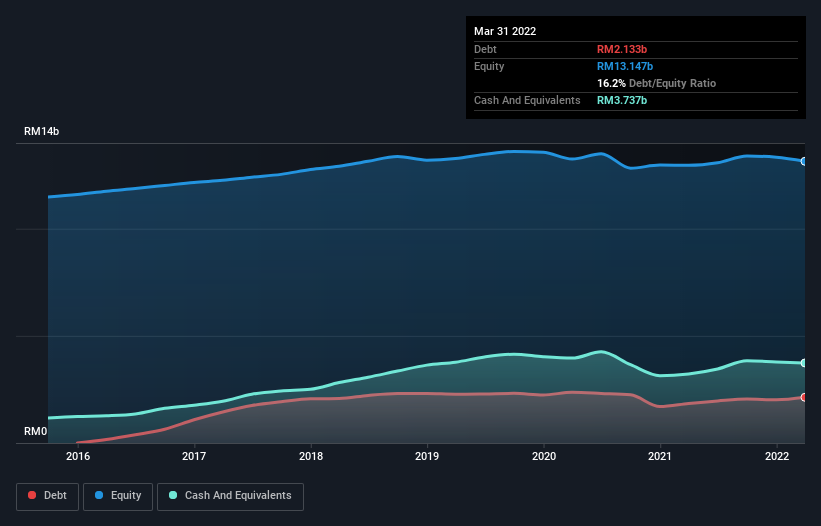Toggle the Equity legend button

coord(118,496)
